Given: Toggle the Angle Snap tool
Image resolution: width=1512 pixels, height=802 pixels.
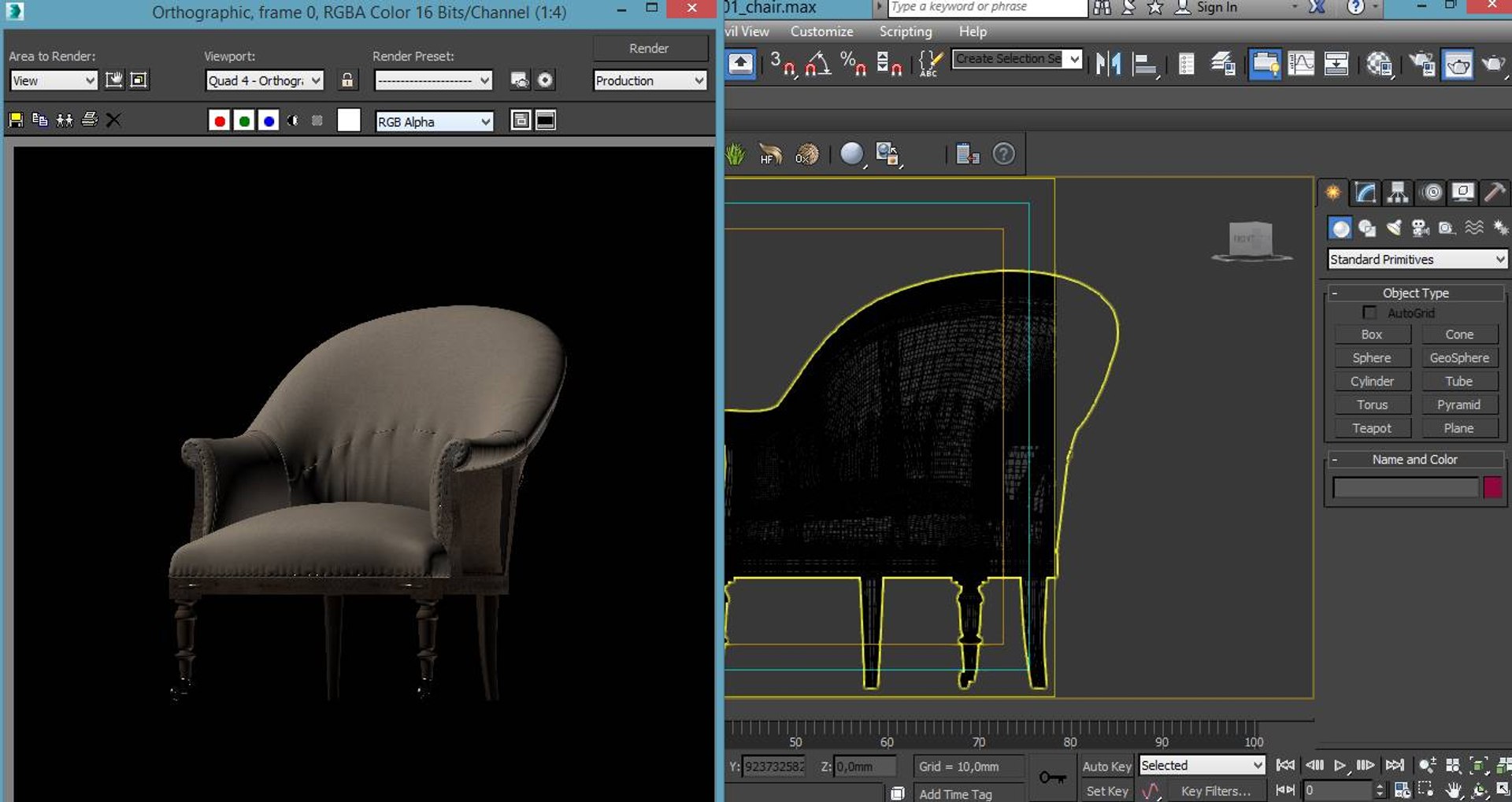Looking at the screenshot, I should tap(817, 63).
